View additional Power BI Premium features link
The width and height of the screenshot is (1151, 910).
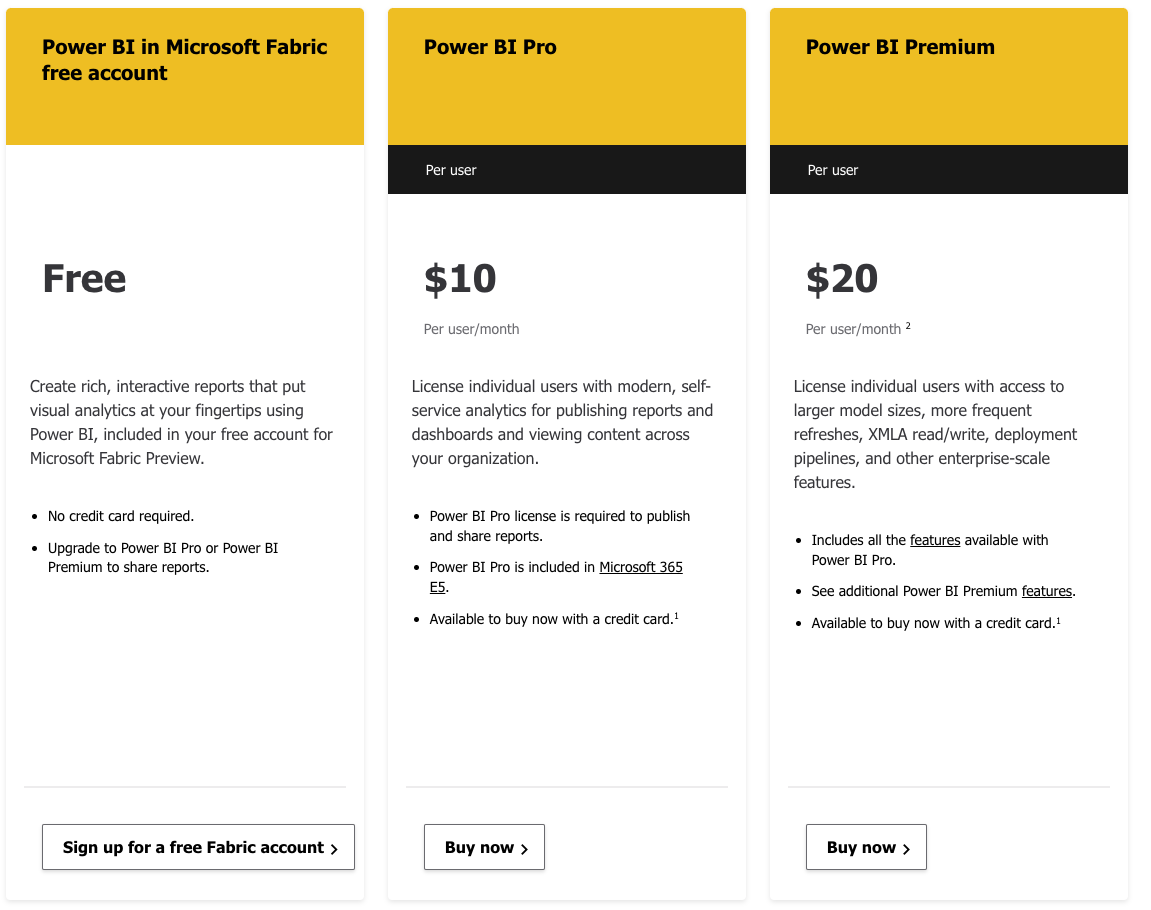(1046, 591)
